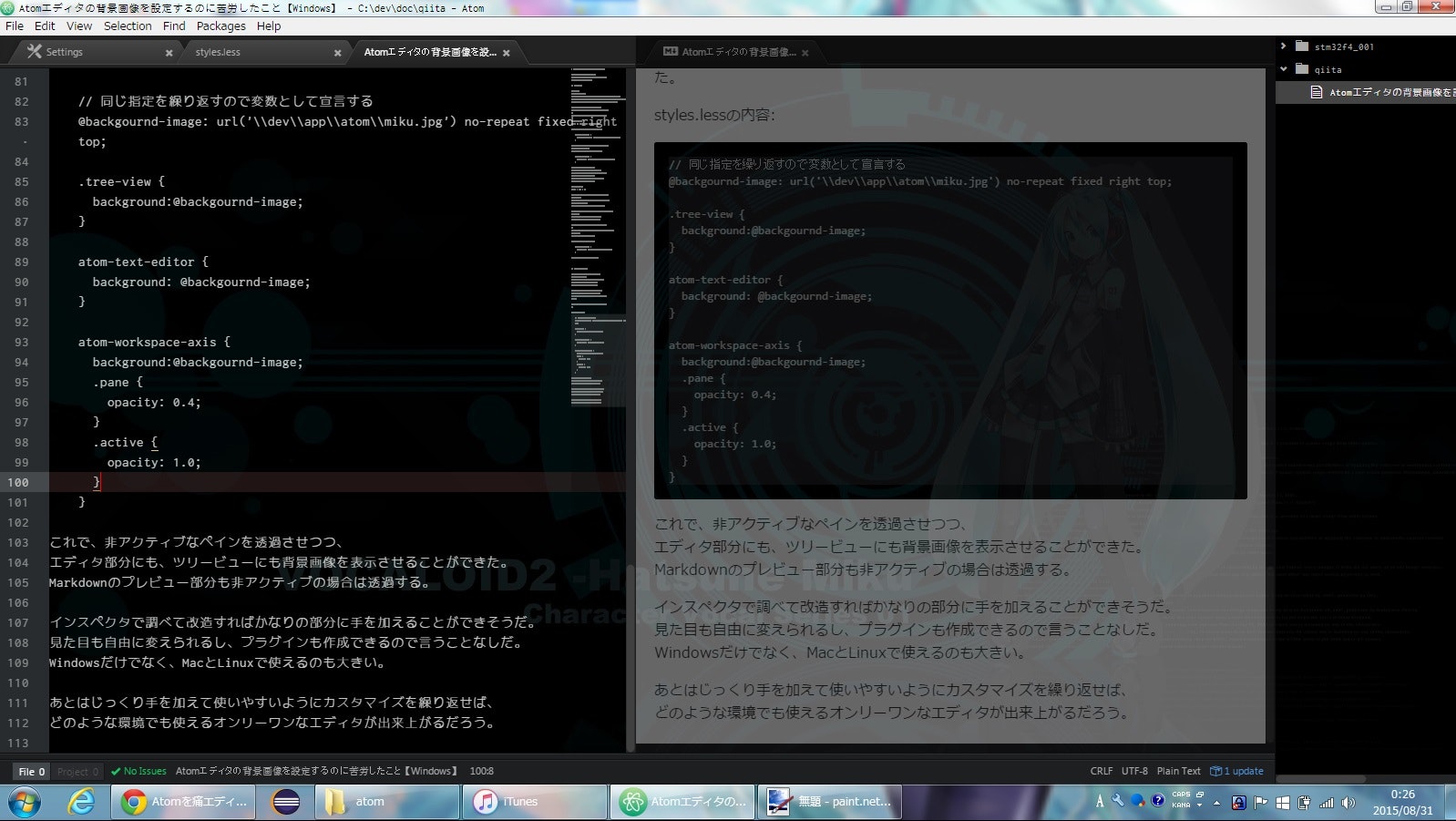Open network signal tray icon
The height and width of the screenshot is (821, 1456).
point(1327,803)
